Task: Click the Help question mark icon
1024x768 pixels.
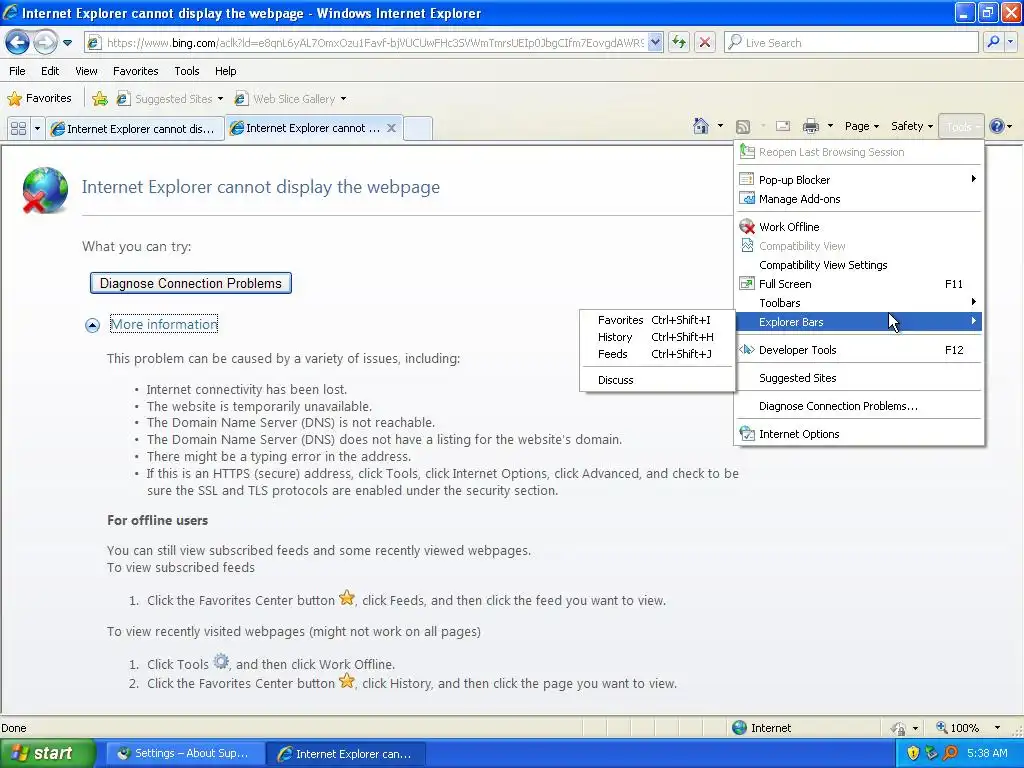Action: click(997, 126)
